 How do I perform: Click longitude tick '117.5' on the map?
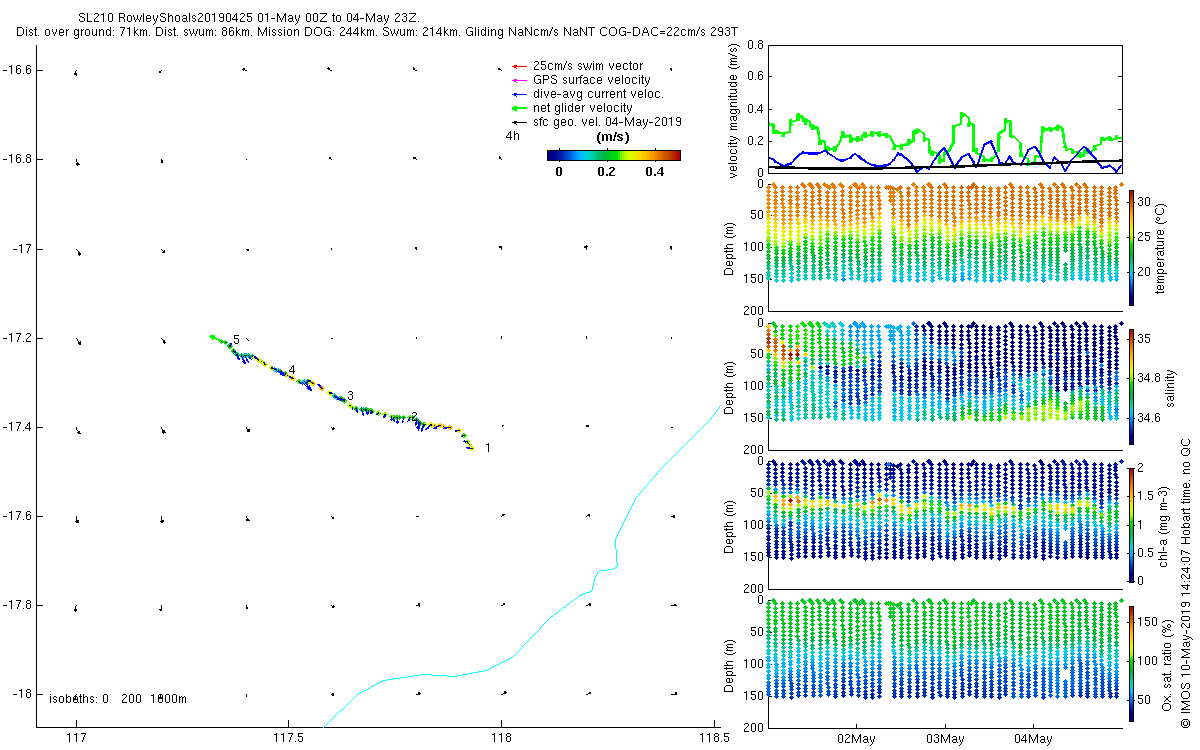pos(288,739)
